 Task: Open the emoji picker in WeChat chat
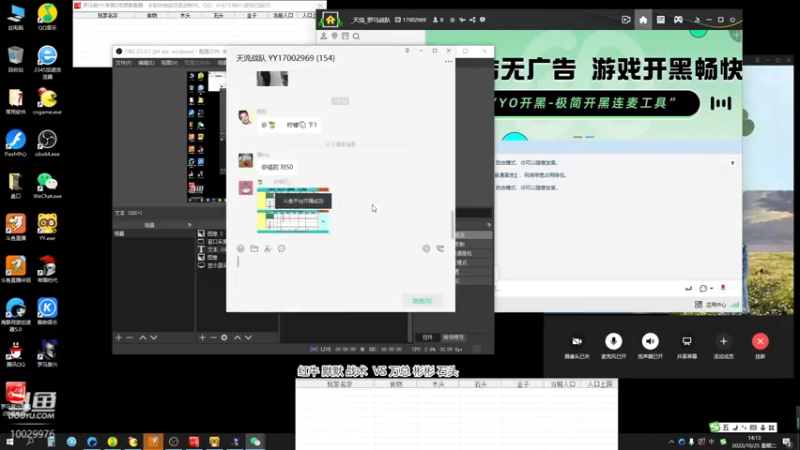click(x=240, y=248)
